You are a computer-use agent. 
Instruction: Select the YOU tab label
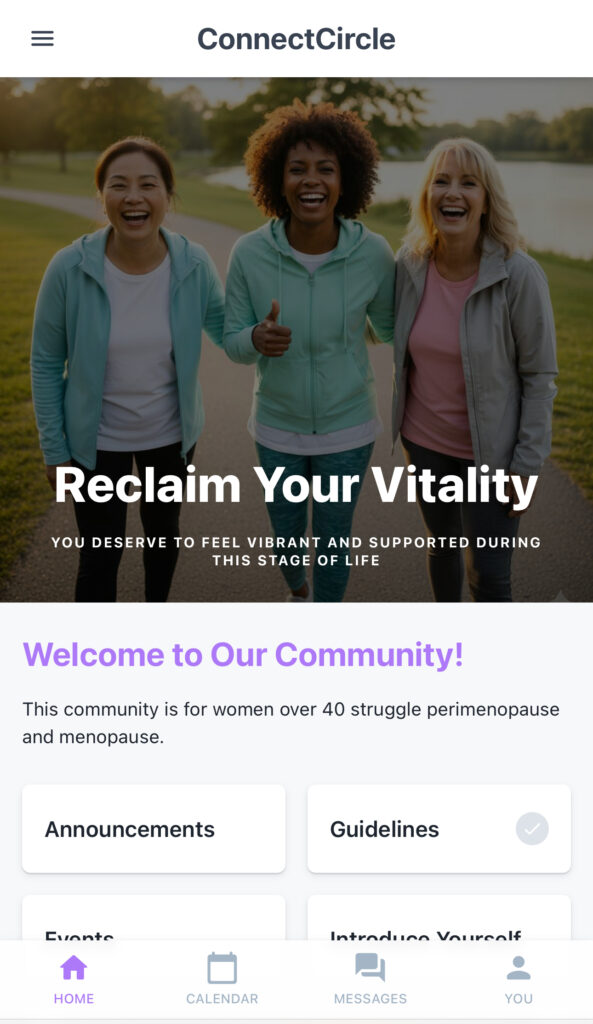[519, 999]
